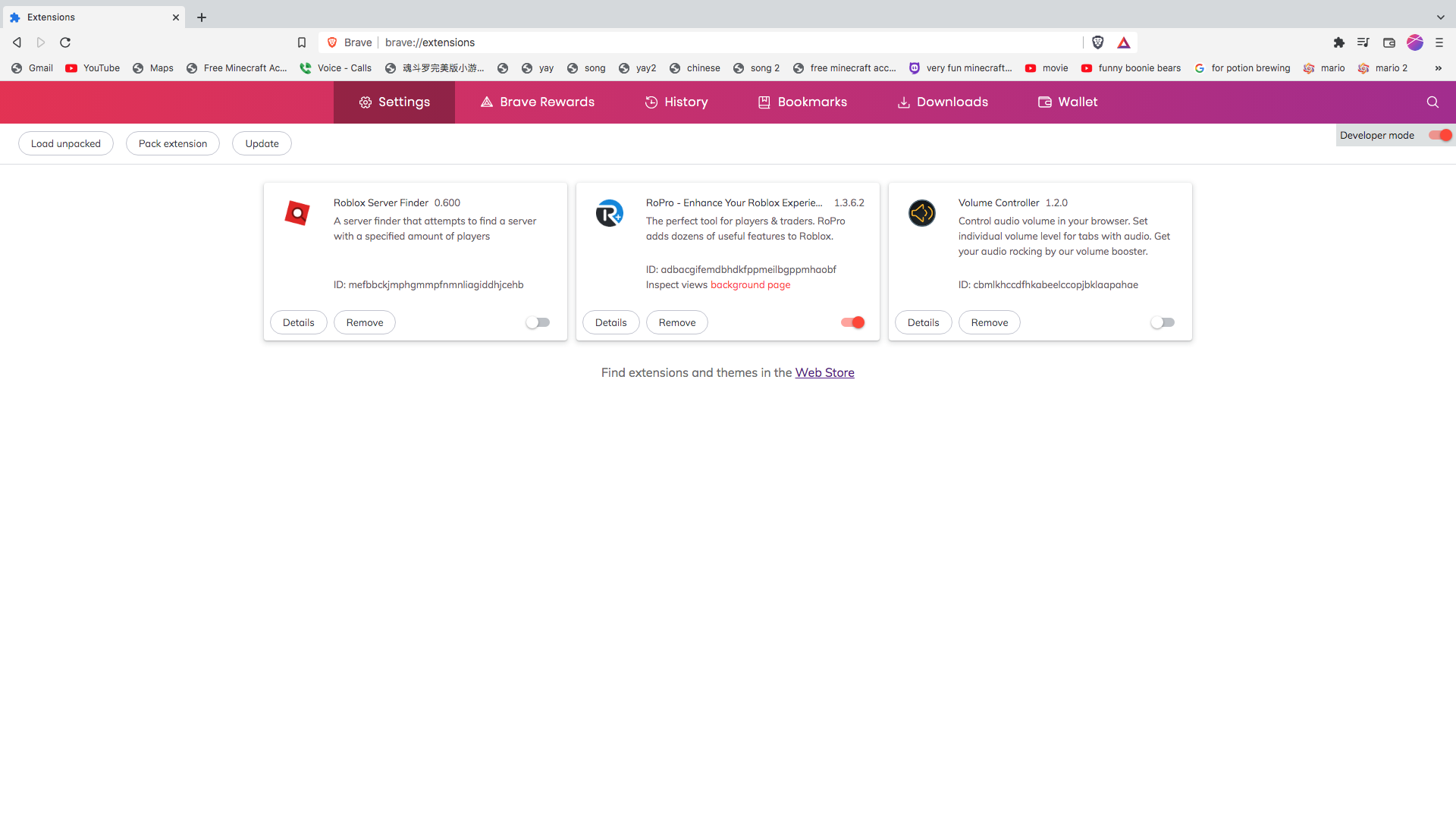Expand hidden bookmarks with the chevron

coord(1439,68)
